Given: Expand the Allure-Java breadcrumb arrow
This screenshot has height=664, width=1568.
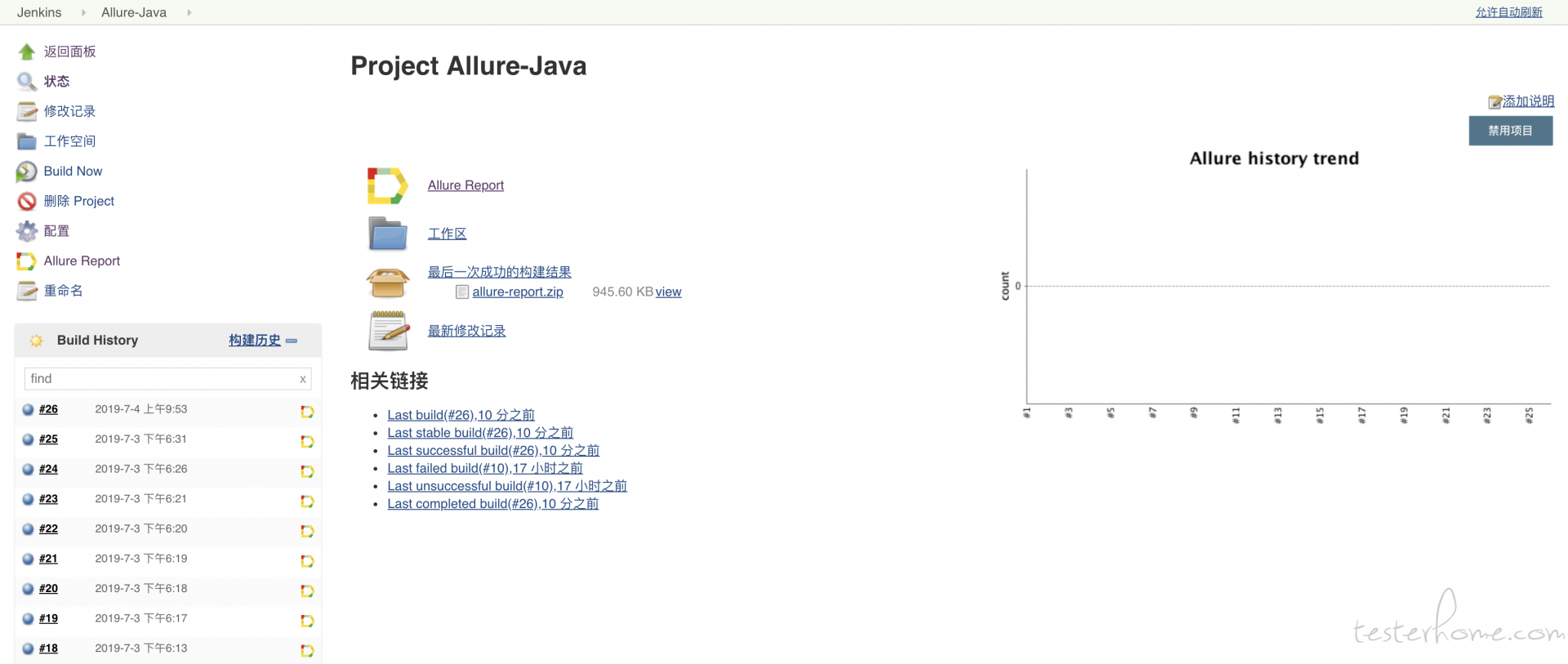Looking at the screenshot, I should (189, 12).
